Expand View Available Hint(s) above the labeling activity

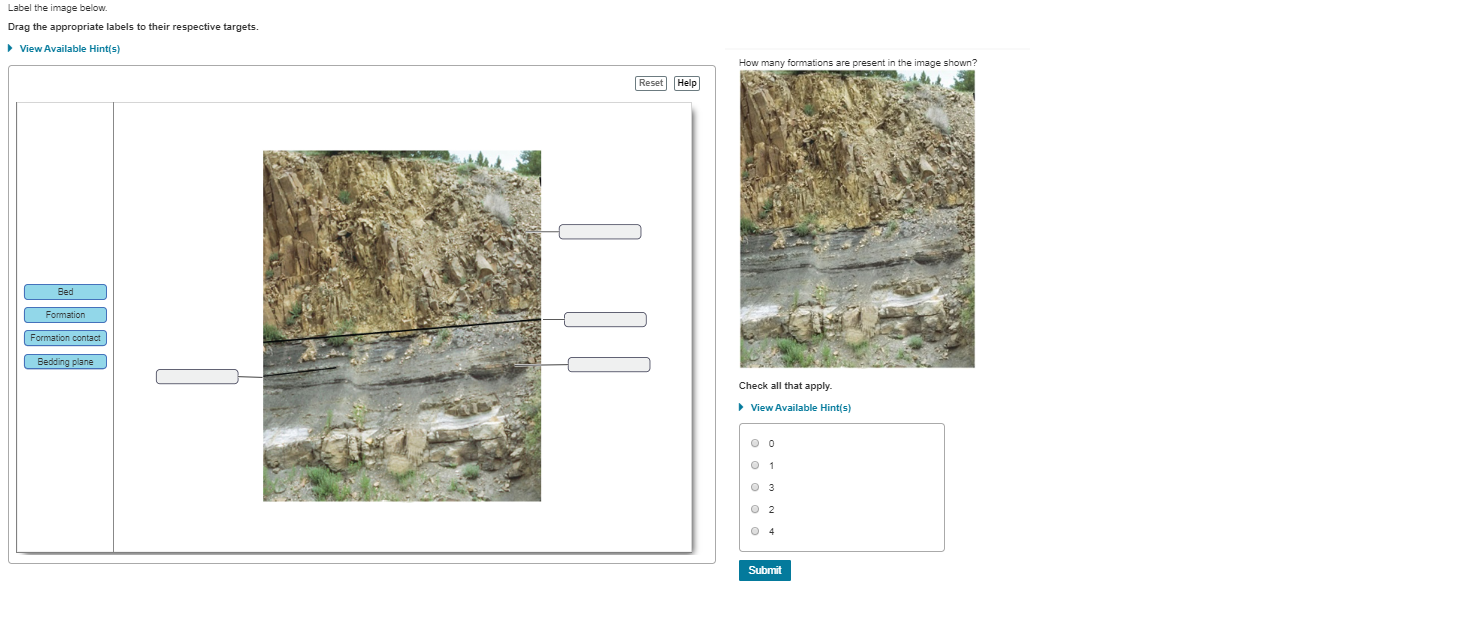[68, 48]
